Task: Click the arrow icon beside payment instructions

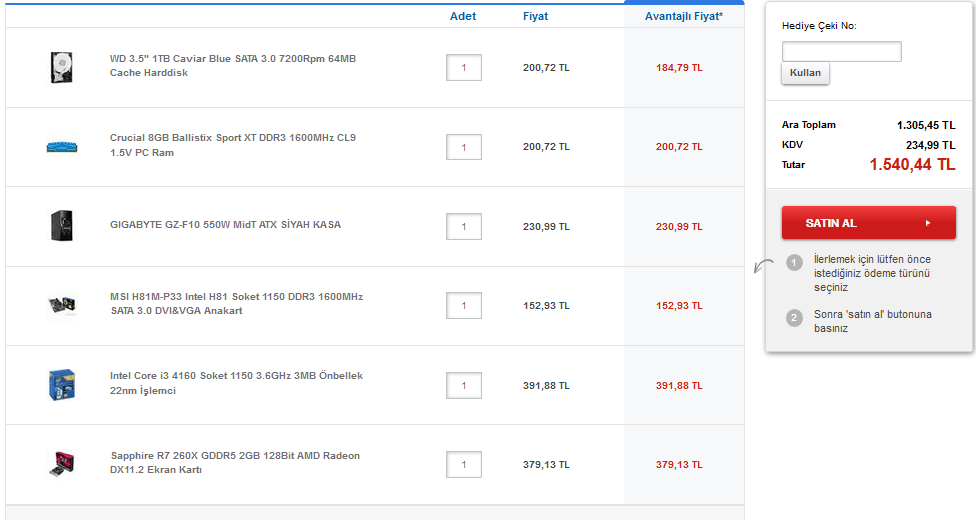Action: pos(764,266)
